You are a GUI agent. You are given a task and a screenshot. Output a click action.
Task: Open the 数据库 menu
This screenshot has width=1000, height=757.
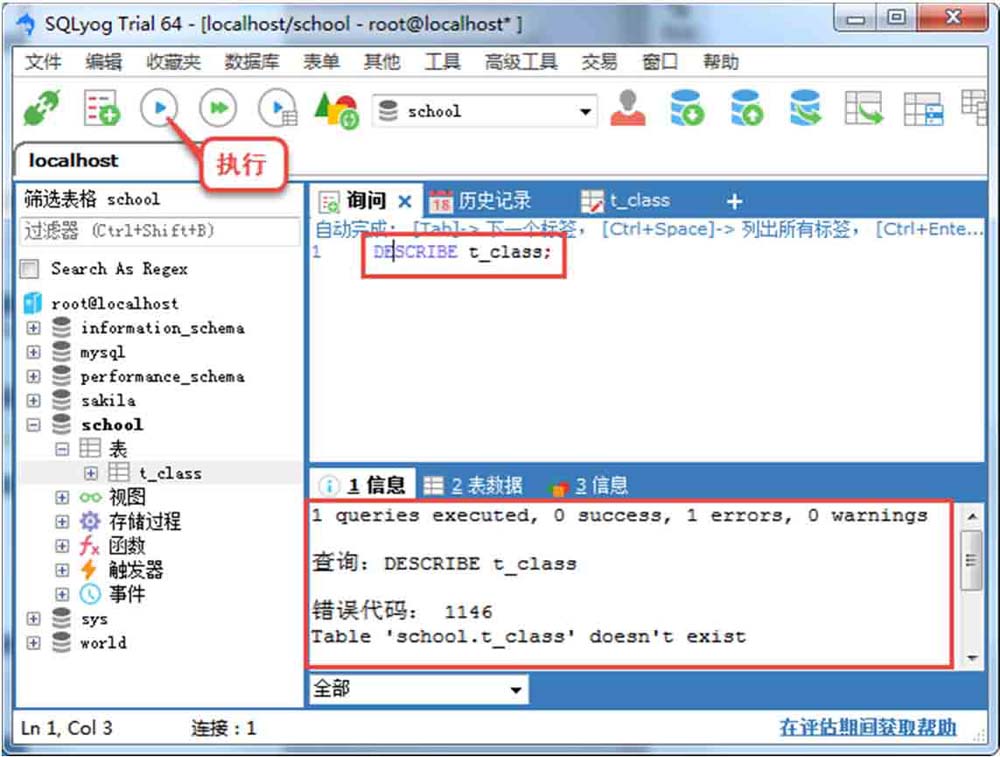coord(251,62)
